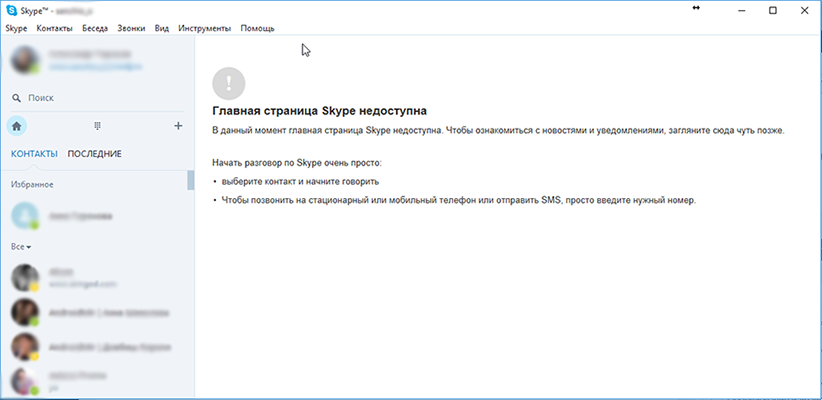822x400 pixels.
Task: Maximize the Skype window
Action: pos(773,10)
